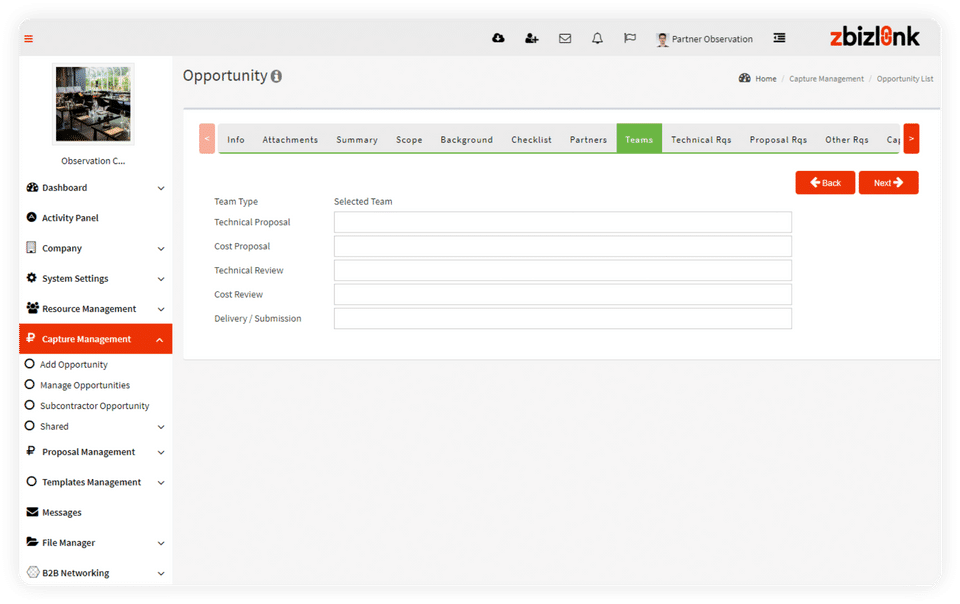This screenshot has width=960, height=604.
Task: Click the Partner Observation user avatar
Action: tap(662, 39)
